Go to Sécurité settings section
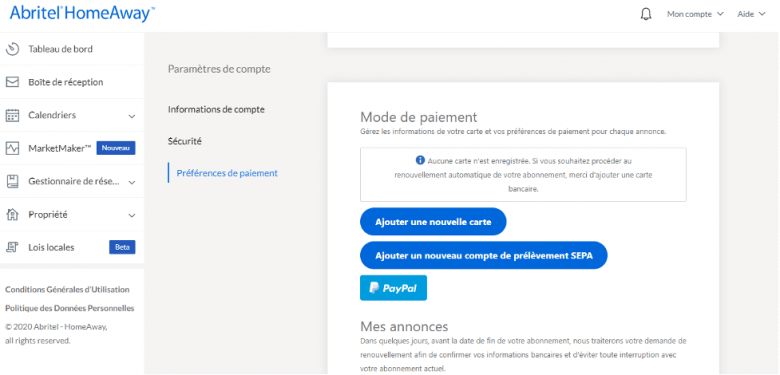 point(185,141)
